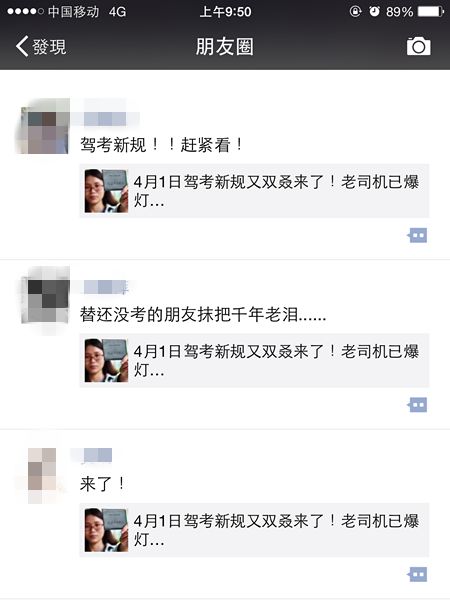Go back to 發現 screen

[x=41, y=47]
